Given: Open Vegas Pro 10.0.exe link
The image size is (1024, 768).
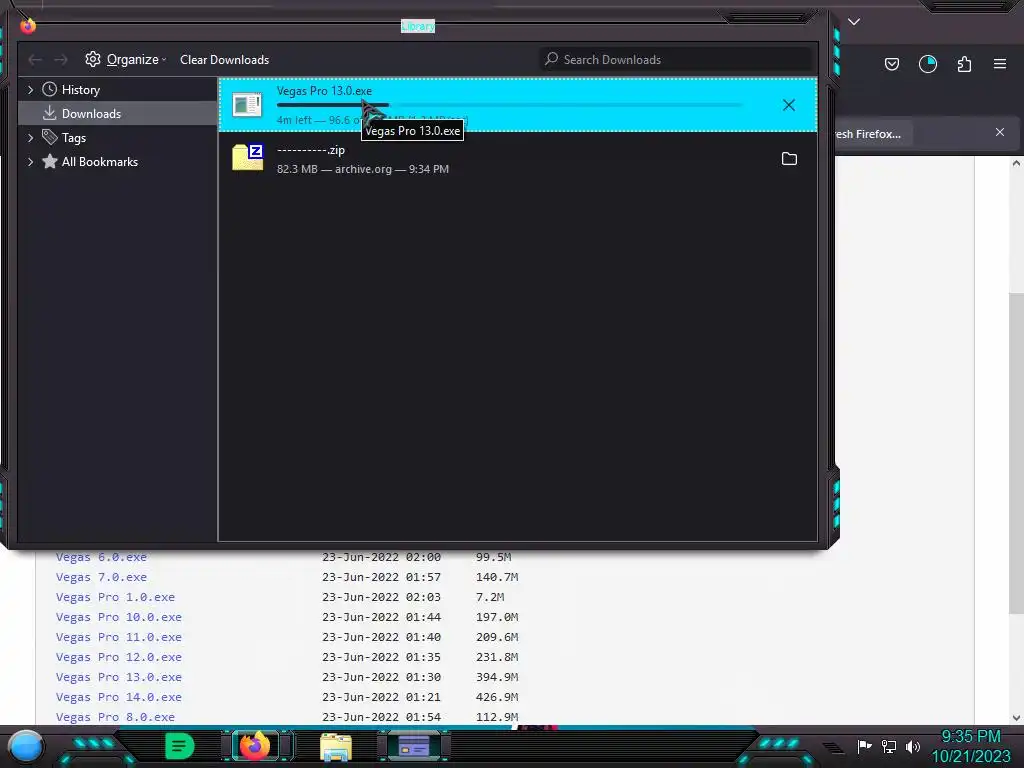Looking at the screenshot, I should 118,617.
